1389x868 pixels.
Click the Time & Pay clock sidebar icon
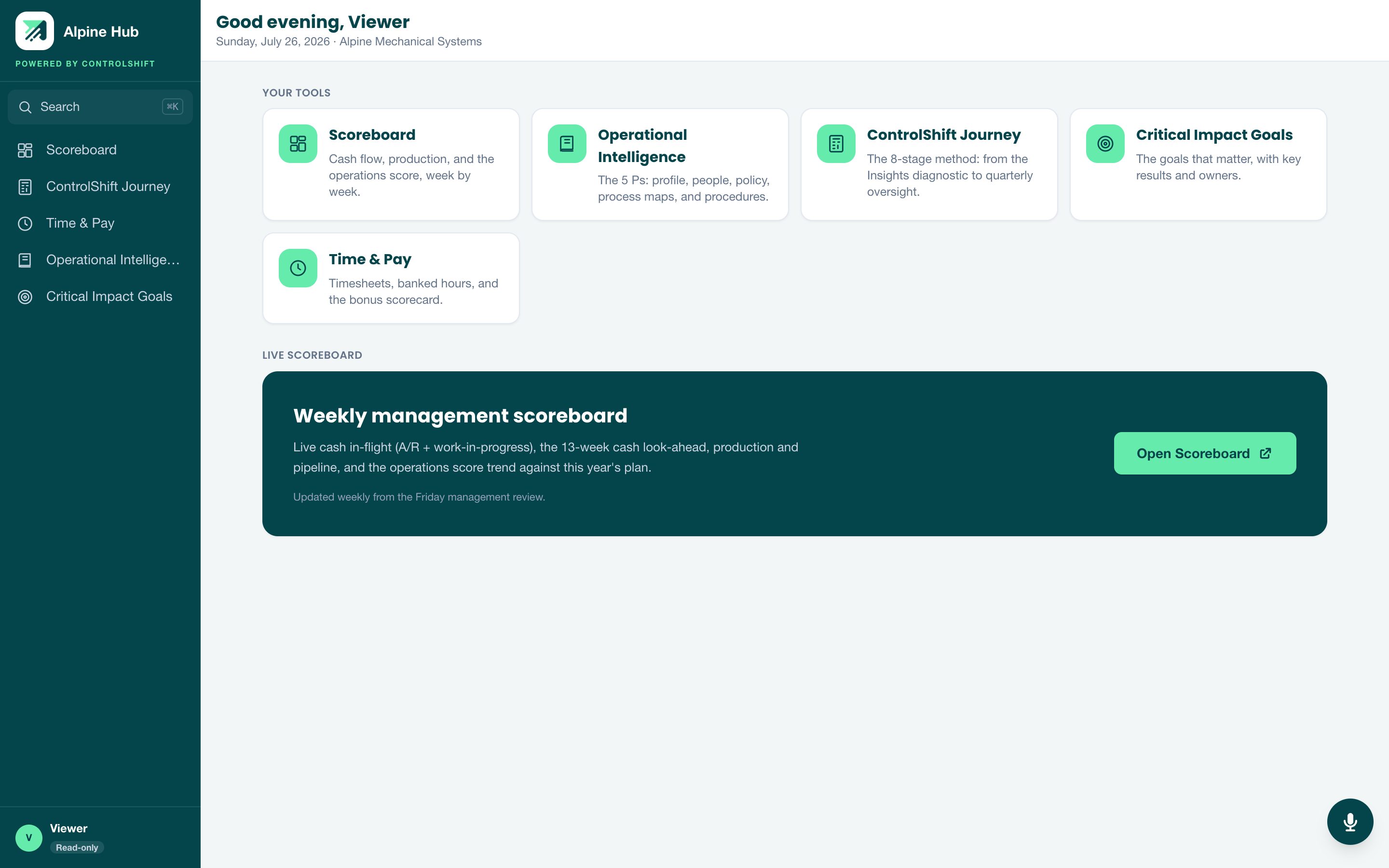click(25, 223)
